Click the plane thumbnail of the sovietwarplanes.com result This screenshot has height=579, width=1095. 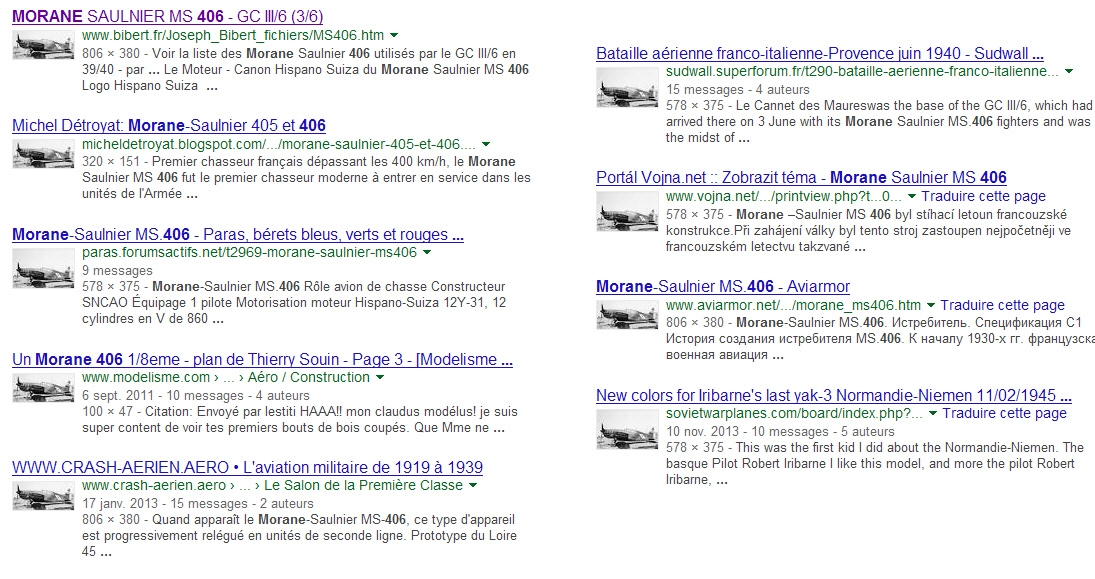[627, 430]
